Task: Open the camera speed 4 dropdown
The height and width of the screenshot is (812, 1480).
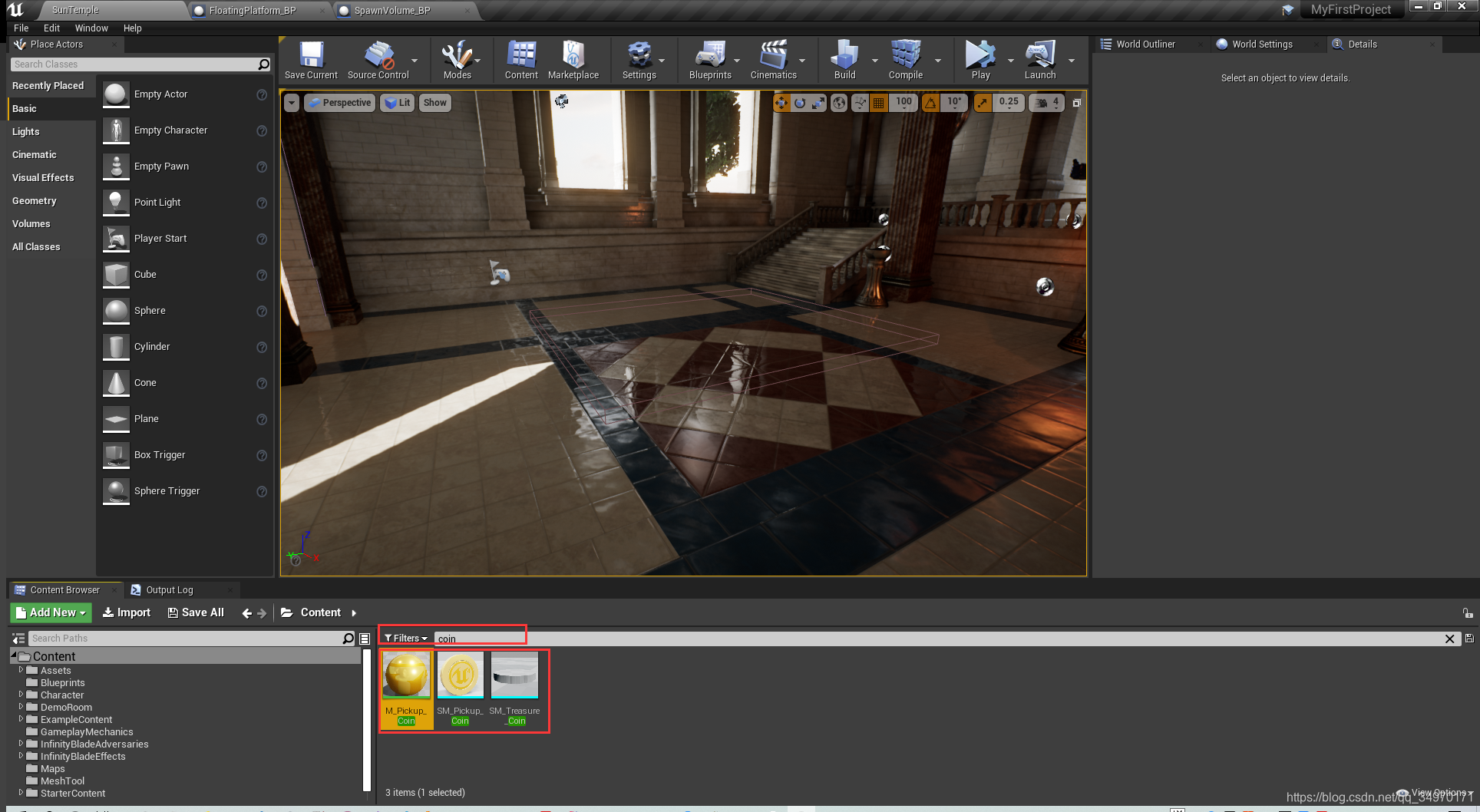Action: [x=1047, y=103]
